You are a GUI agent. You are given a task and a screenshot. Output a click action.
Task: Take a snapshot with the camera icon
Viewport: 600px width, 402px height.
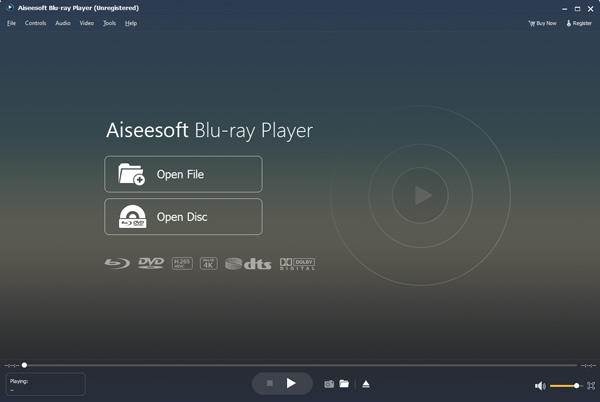tap(329, 384)
